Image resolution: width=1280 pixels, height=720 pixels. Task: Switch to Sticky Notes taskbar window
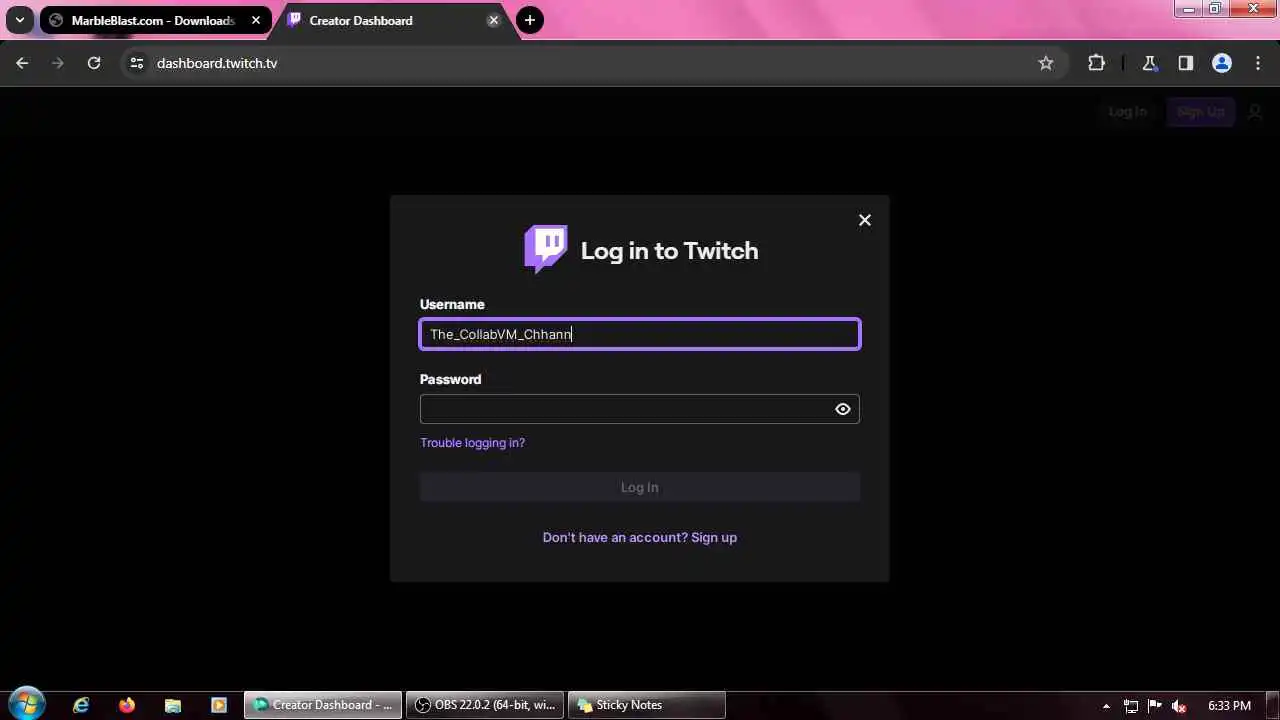tap(647, 705)
